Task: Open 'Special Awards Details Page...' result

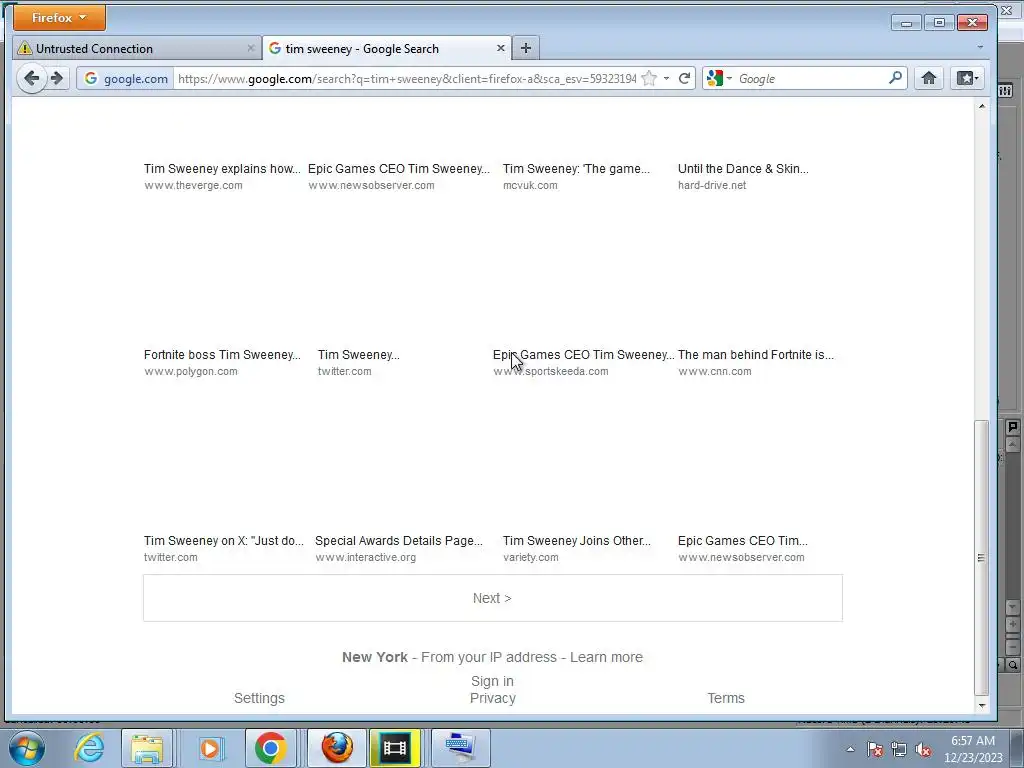Action: (x=399, y=541)
